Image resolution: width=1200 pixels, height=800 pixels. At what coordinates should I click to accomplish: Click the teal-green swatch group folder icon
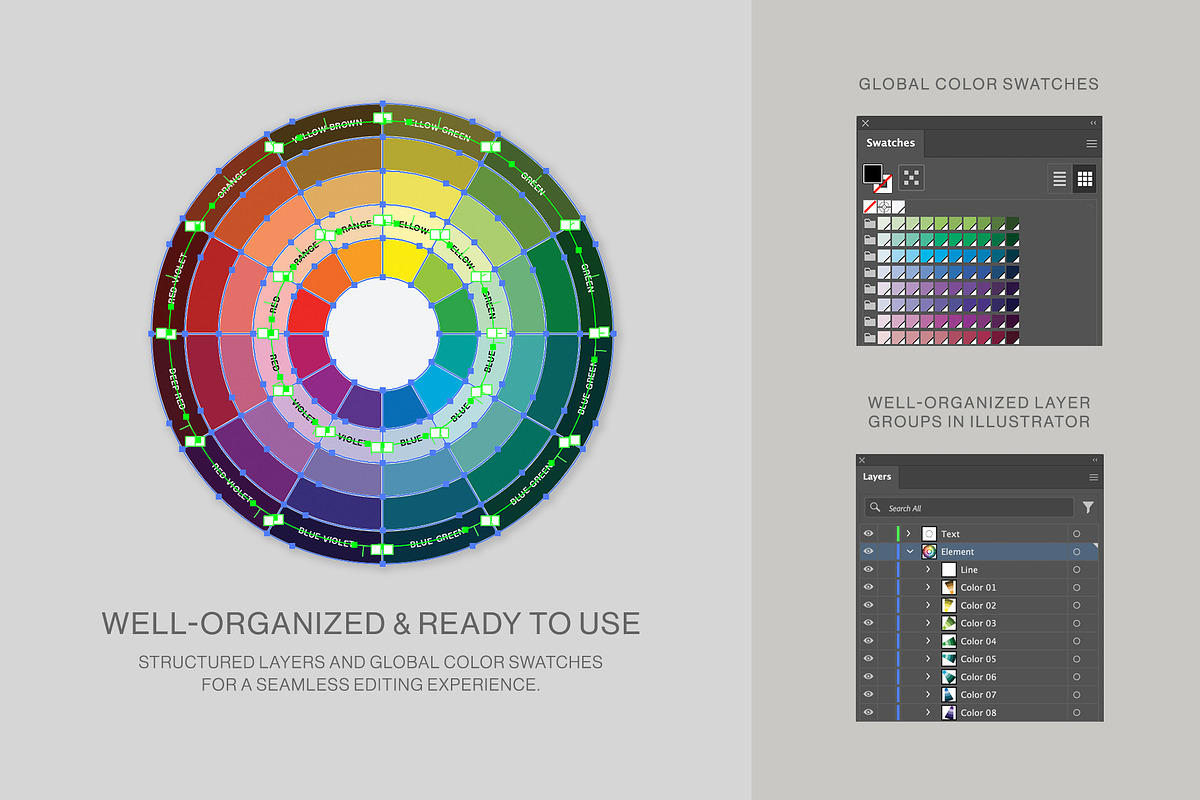pyautogui.click(x=870, y=239)
